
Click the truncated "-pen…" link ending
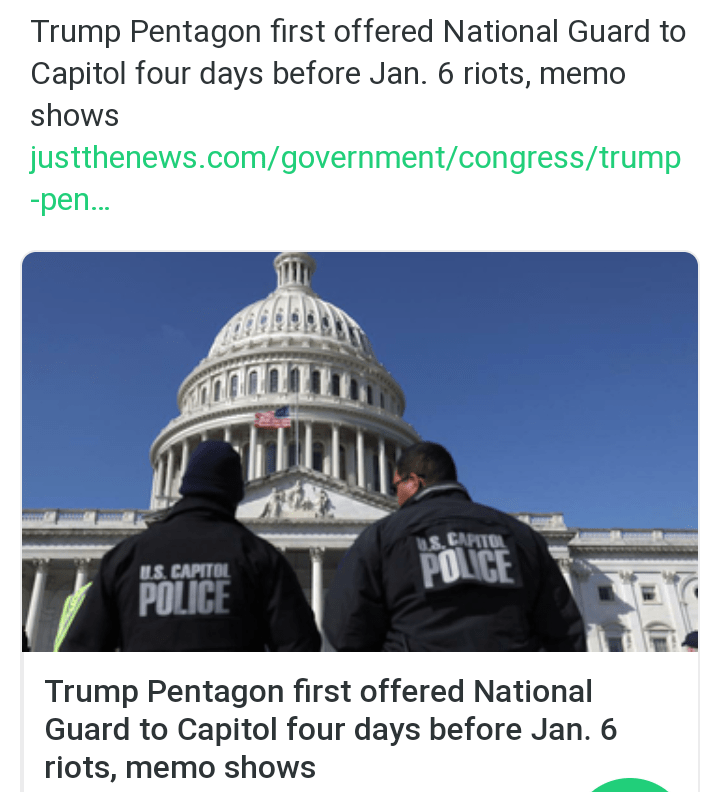70,201
